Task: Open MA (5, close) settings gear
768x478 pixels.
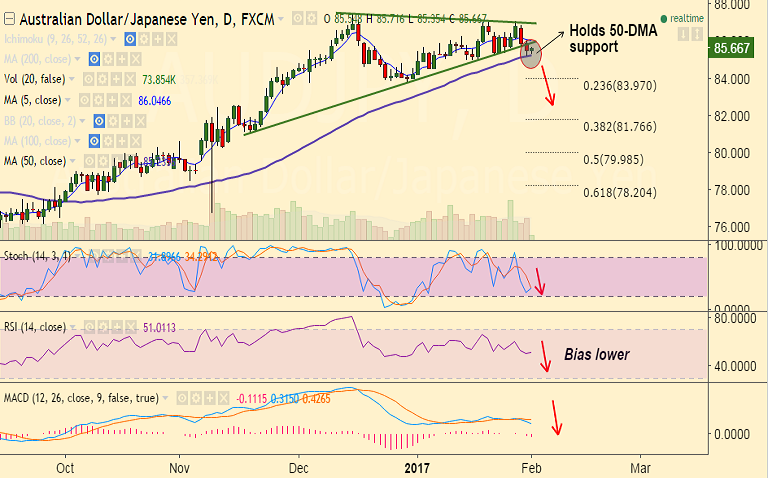Action: [x=98, y=100]
